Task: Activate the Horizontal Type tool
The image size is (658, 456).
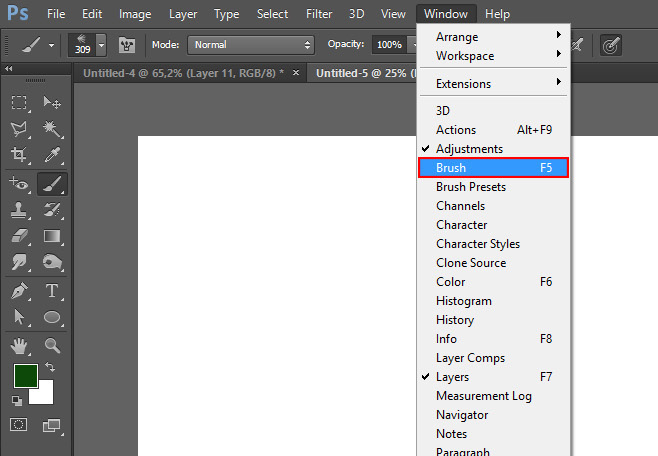Action: click(x=52, y=291)
